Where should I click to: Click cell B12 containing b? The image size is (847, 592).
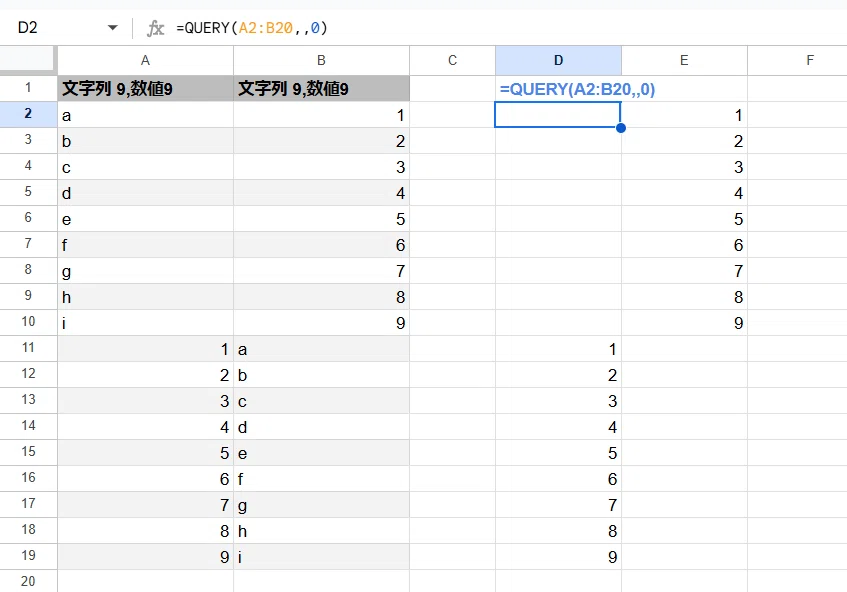pyautogui.click(x=321, y=374)
